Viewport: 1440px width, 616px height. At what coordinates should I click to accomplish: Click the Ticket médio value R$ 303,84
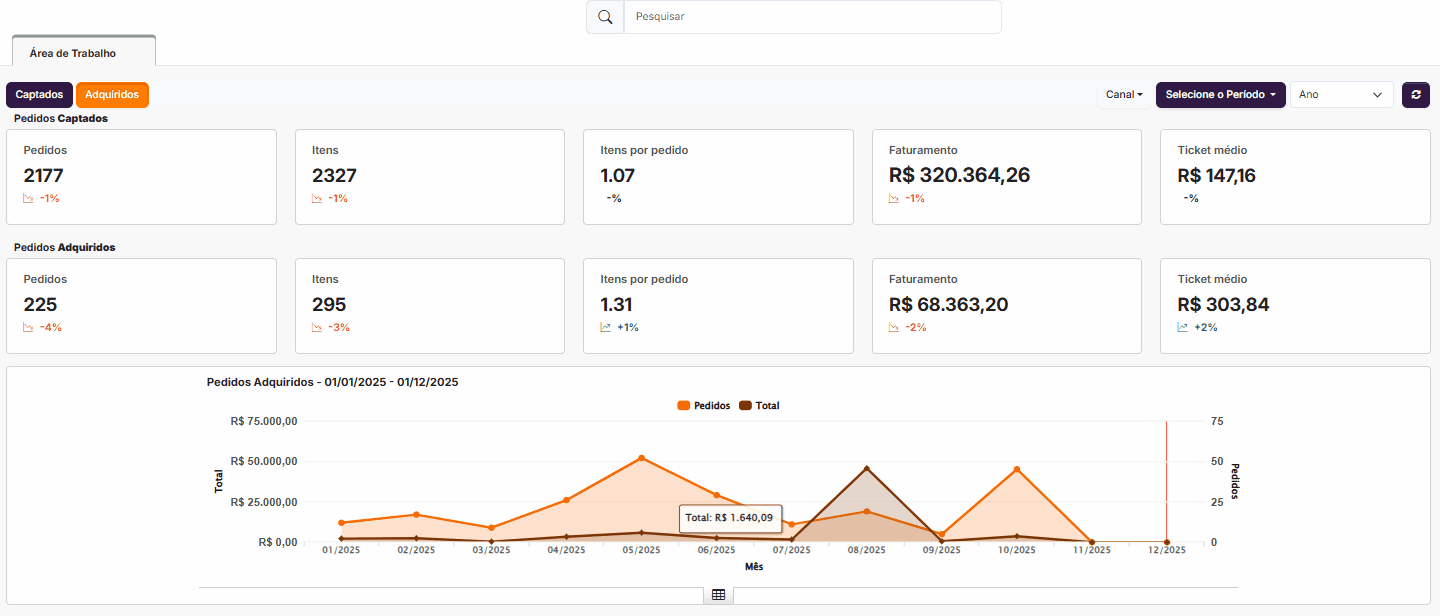coord(1223,305)
